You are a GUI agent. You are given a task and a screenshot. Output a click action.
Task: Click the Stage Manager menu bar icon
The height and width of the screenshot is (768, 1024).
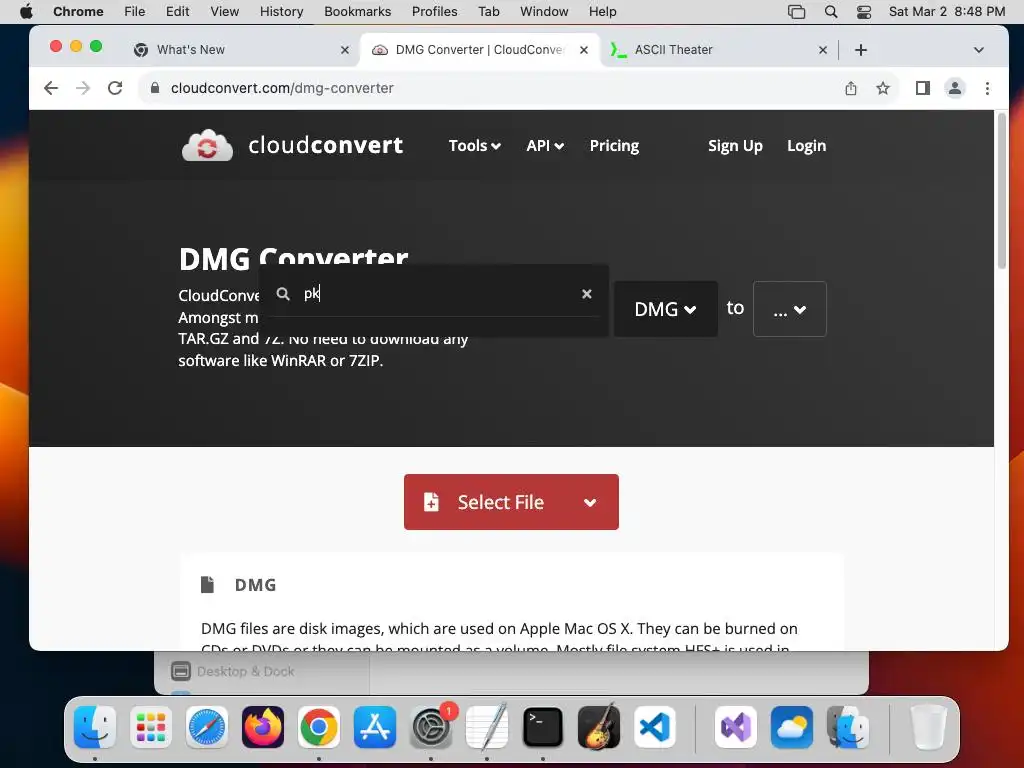pos(797,12)
